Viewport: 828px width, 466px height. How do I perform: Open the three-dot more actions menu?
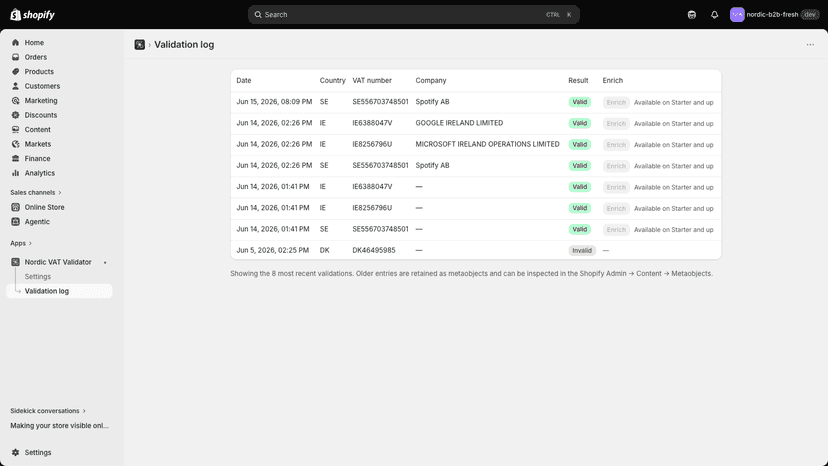pyautogui.click(x=810, y=45)
